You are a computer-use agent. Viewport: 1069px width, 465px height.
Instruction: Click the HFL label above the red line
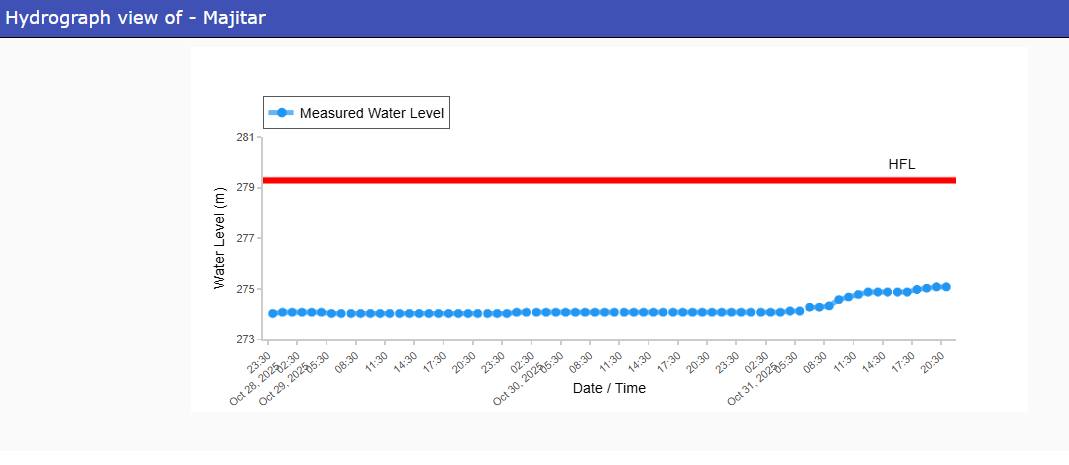point(901,164)
